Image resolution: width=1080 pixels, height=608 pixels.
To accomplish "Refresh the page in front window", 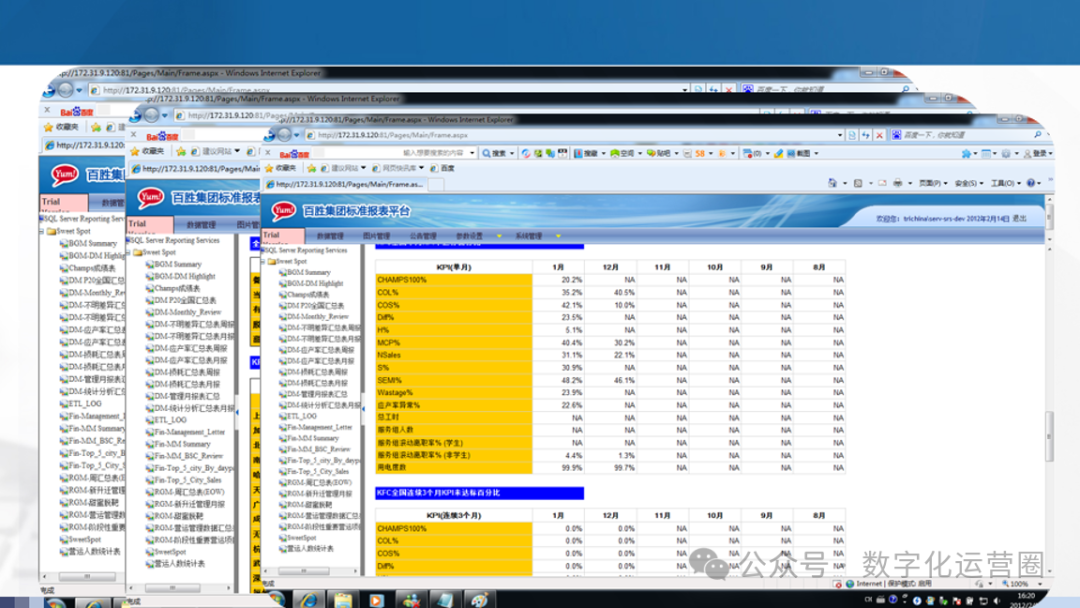I will 866,135.
